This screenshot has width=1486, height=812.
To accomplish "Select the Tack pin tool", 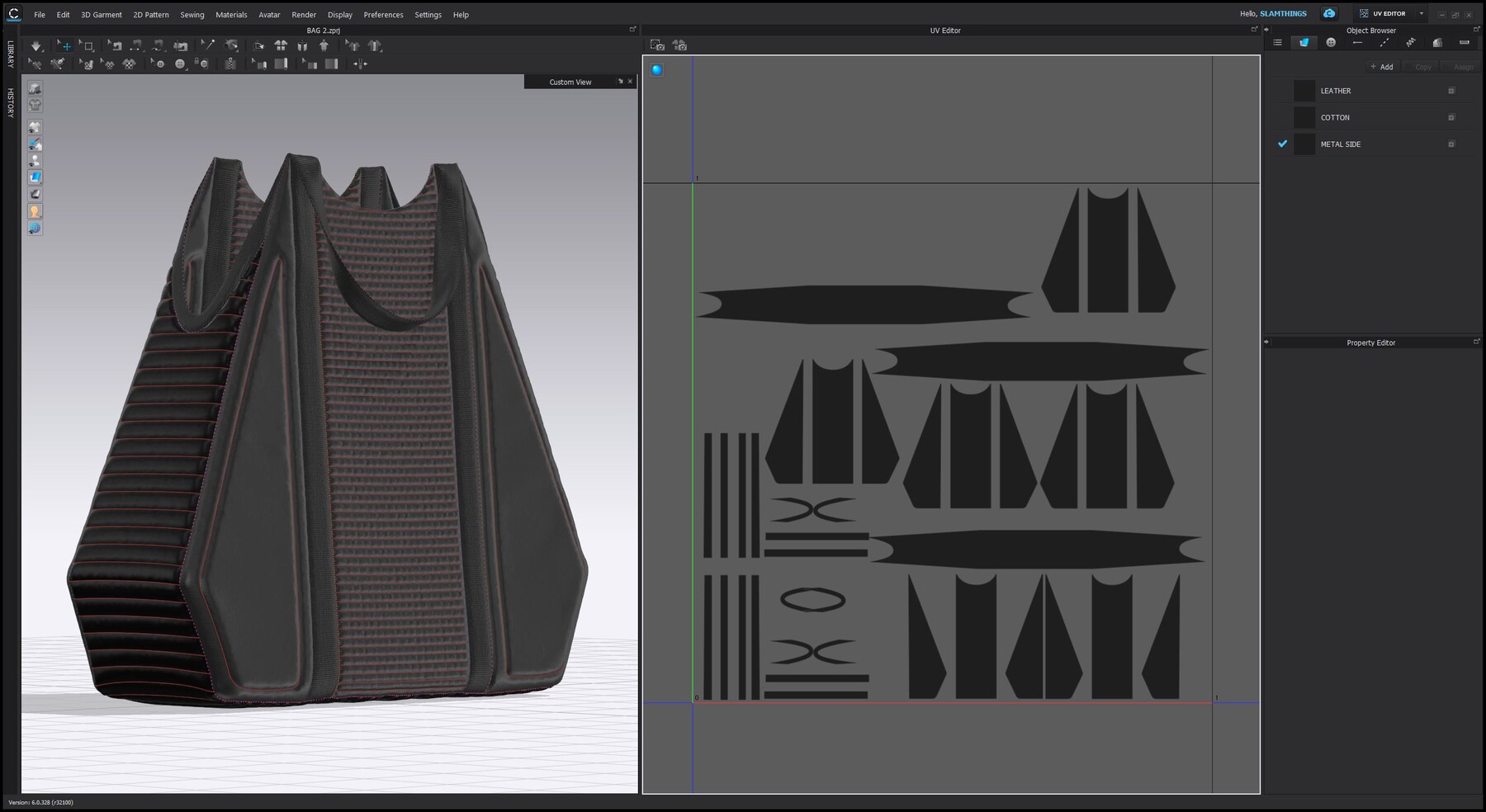I will coord(207,46).
